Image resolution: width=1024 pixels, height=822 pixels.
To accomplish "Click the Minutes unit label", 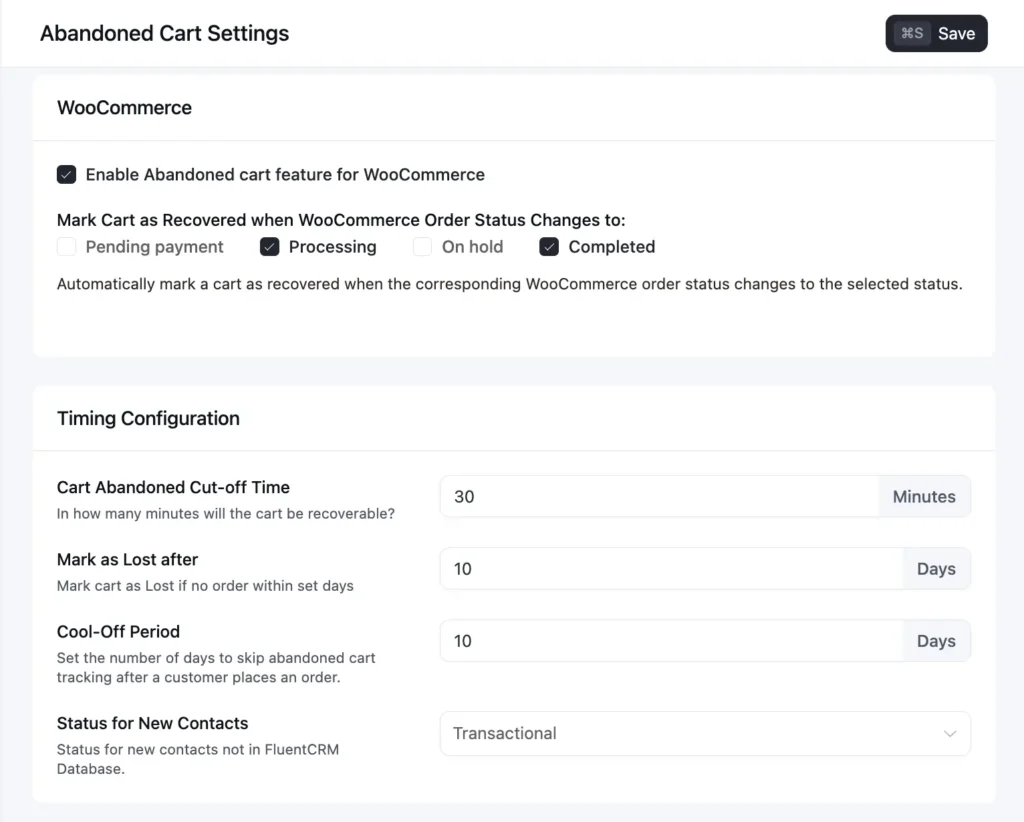I will coord(923,496).
